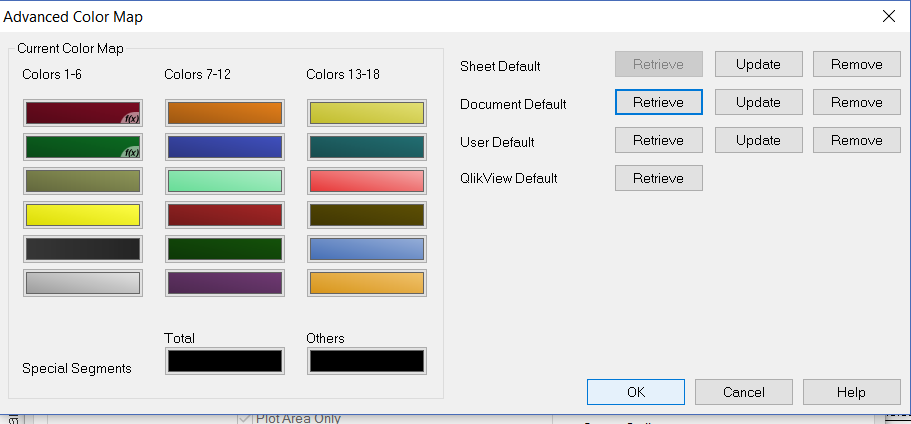Click the disabled Sheet Default Retrieve button
Image resolution: width=911 pixels, height=424 pixels.
(x=659, y=64)
